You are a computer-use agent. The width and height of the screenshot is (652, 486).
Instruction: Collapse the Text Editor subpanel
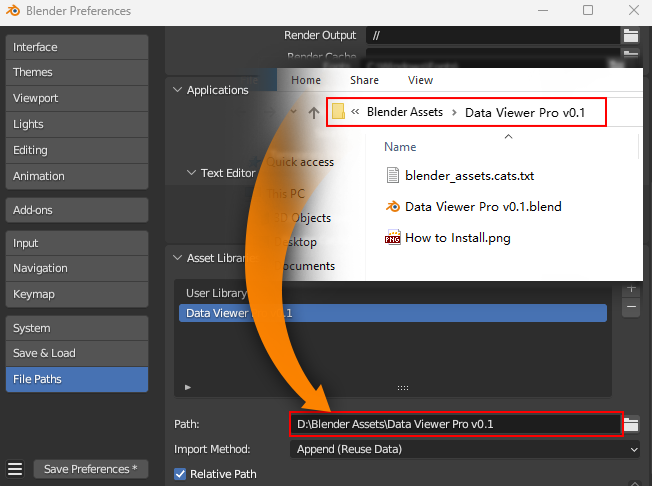[x=191, y=173]
